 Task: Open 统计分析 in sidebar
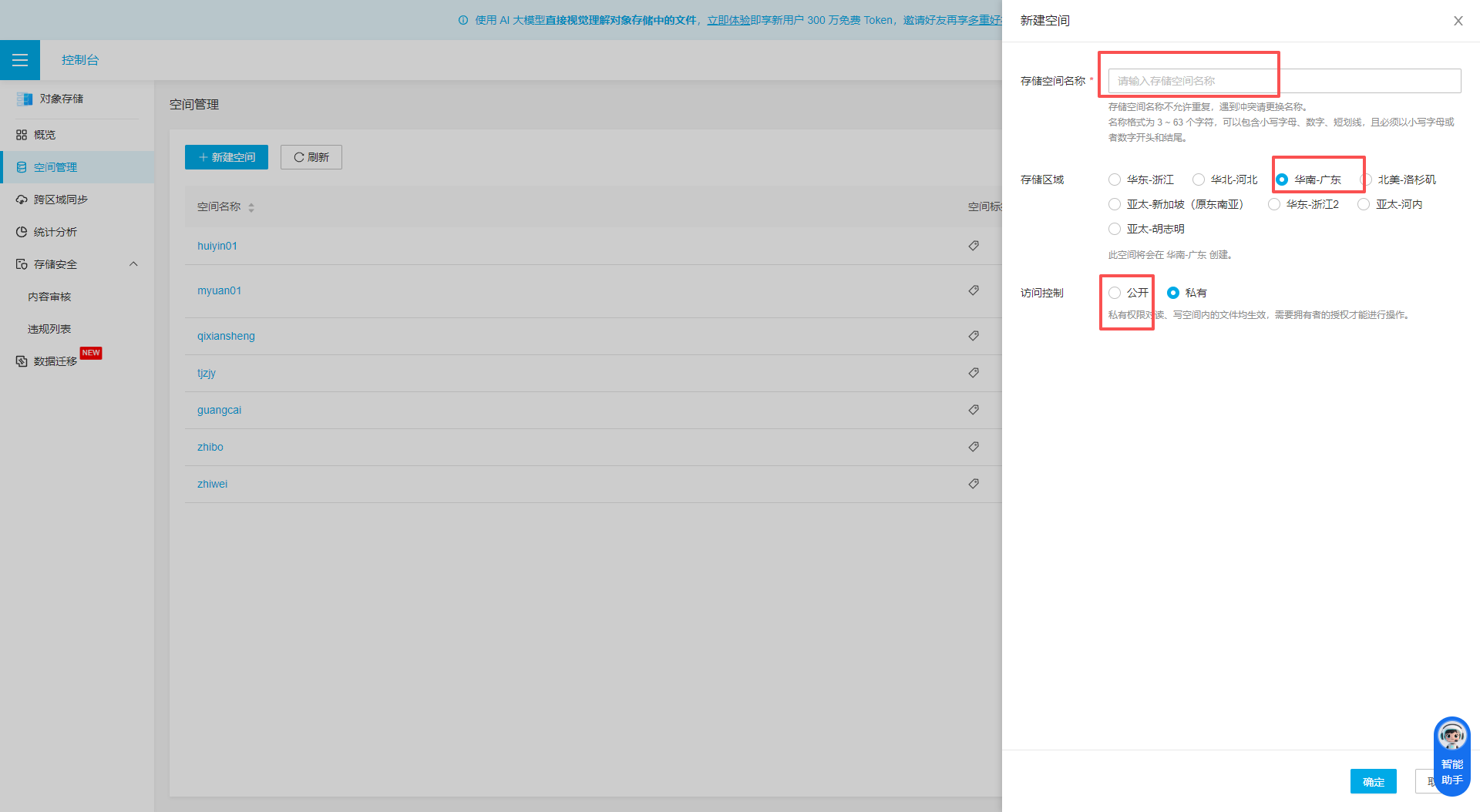pyautogui.click(x=55, y=232)
